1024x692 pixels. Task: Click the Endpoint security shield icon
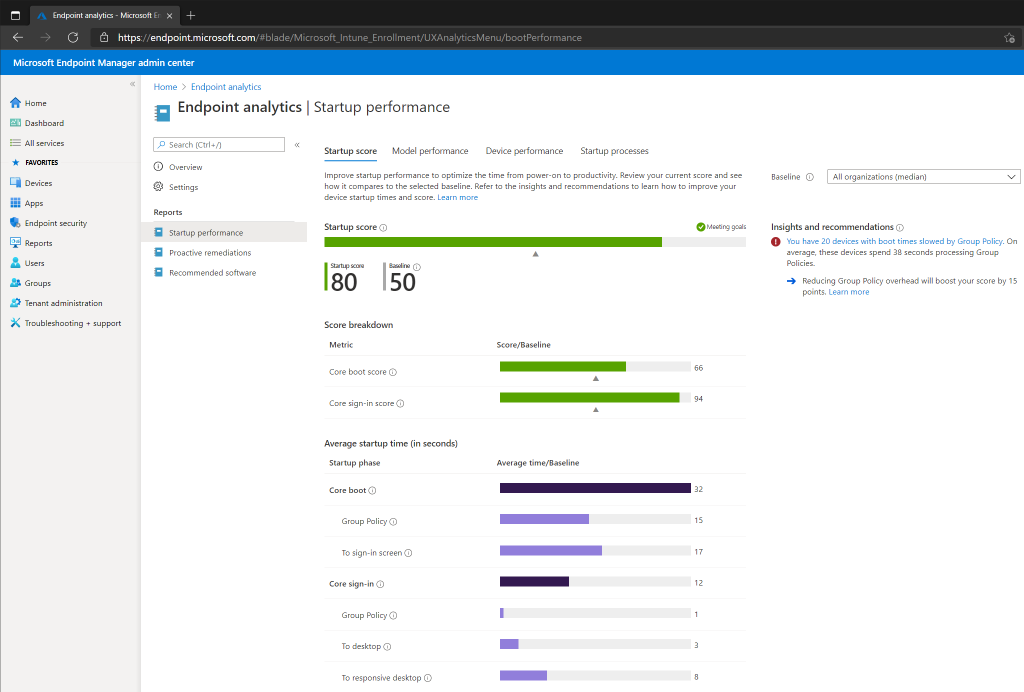tap(16, 223)
